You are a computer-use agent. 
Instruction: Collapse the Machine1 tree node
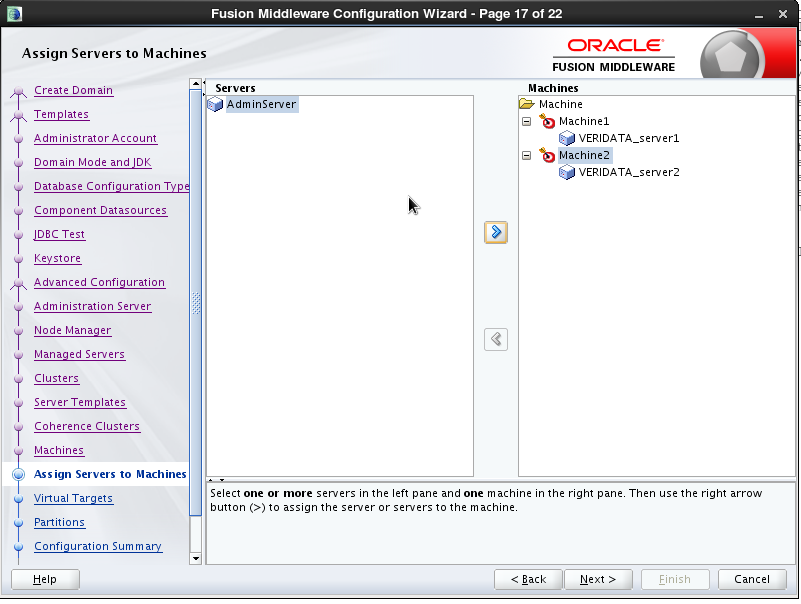(527, 122)
